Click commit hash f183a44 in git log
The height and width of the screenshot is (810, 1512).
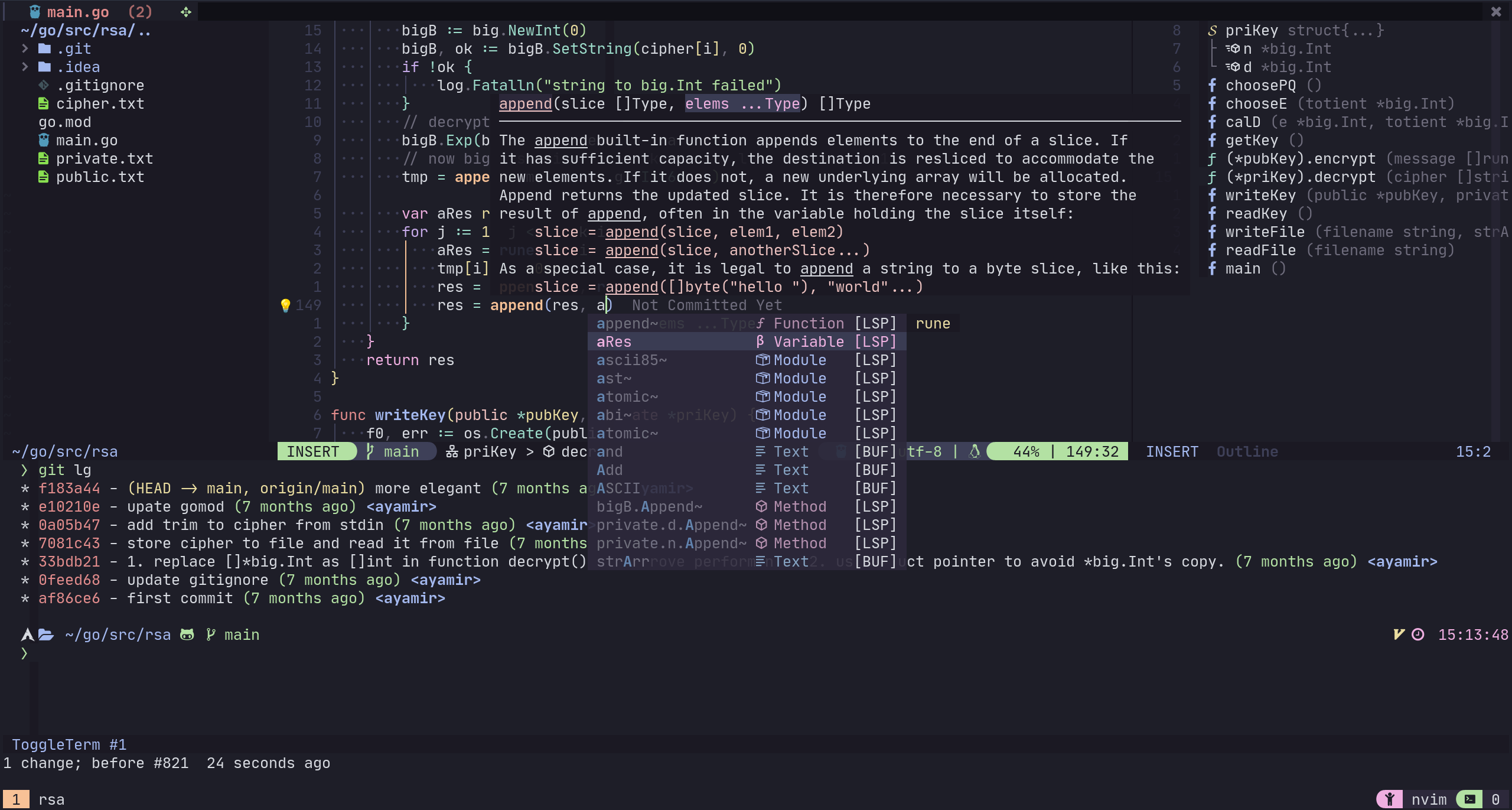tap(69, 488)
